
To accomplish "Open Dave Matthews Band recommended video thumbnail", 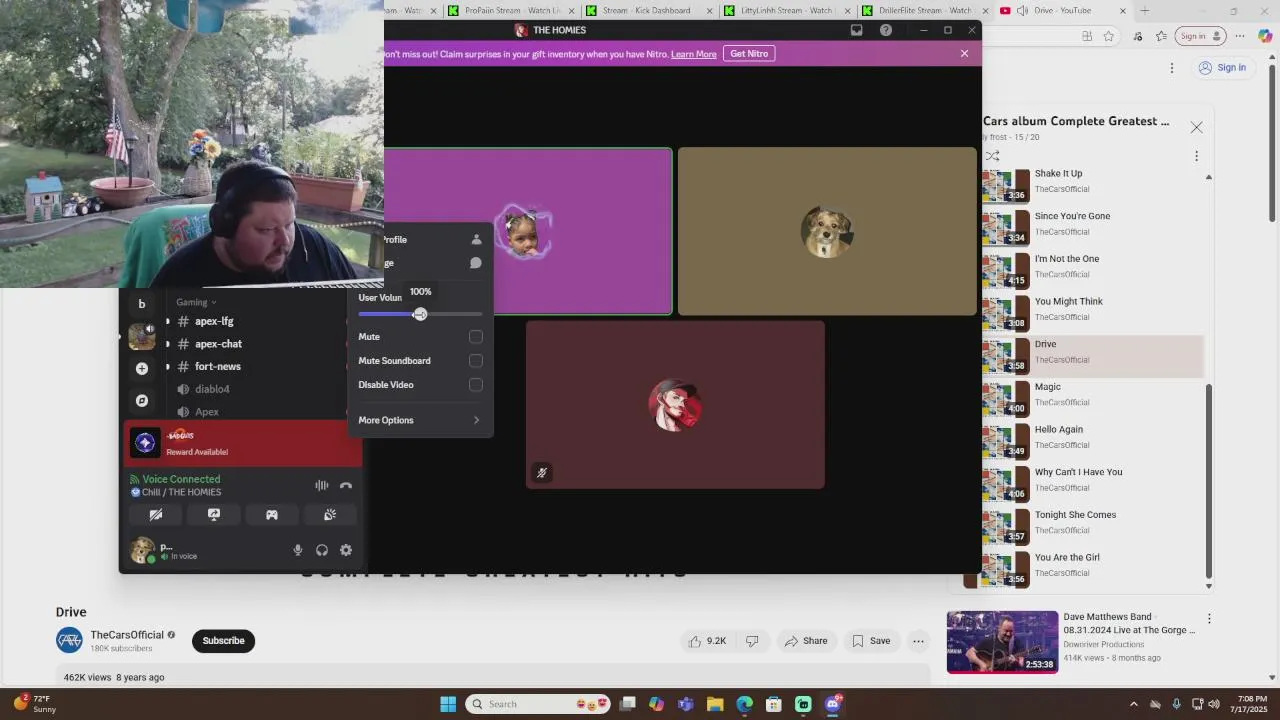I will click(x=1002, y=642).
